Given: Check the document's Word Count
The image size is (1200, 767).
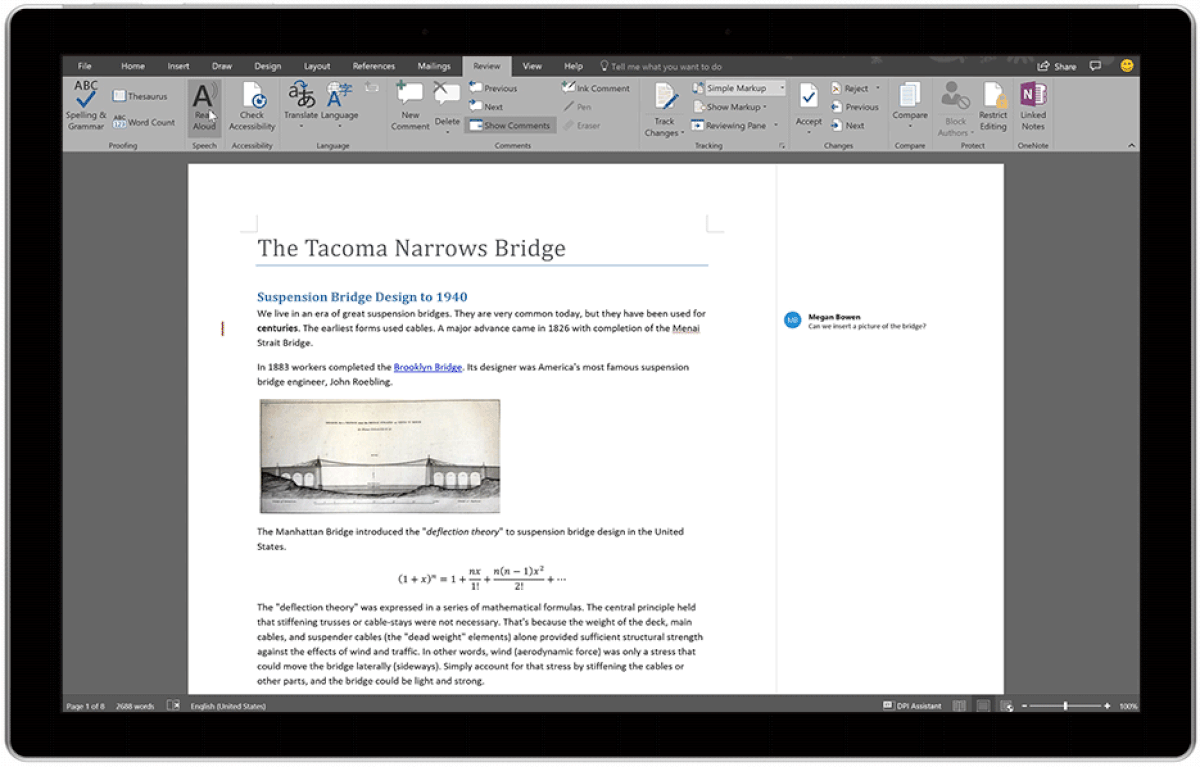Looking at the screenshot, I should pyautogui.click(x=146, y=122).
